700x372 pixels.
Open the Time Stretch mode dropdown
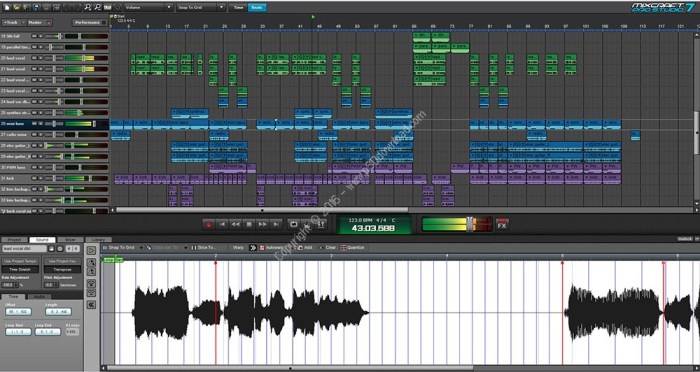click(x=21, y=270)
